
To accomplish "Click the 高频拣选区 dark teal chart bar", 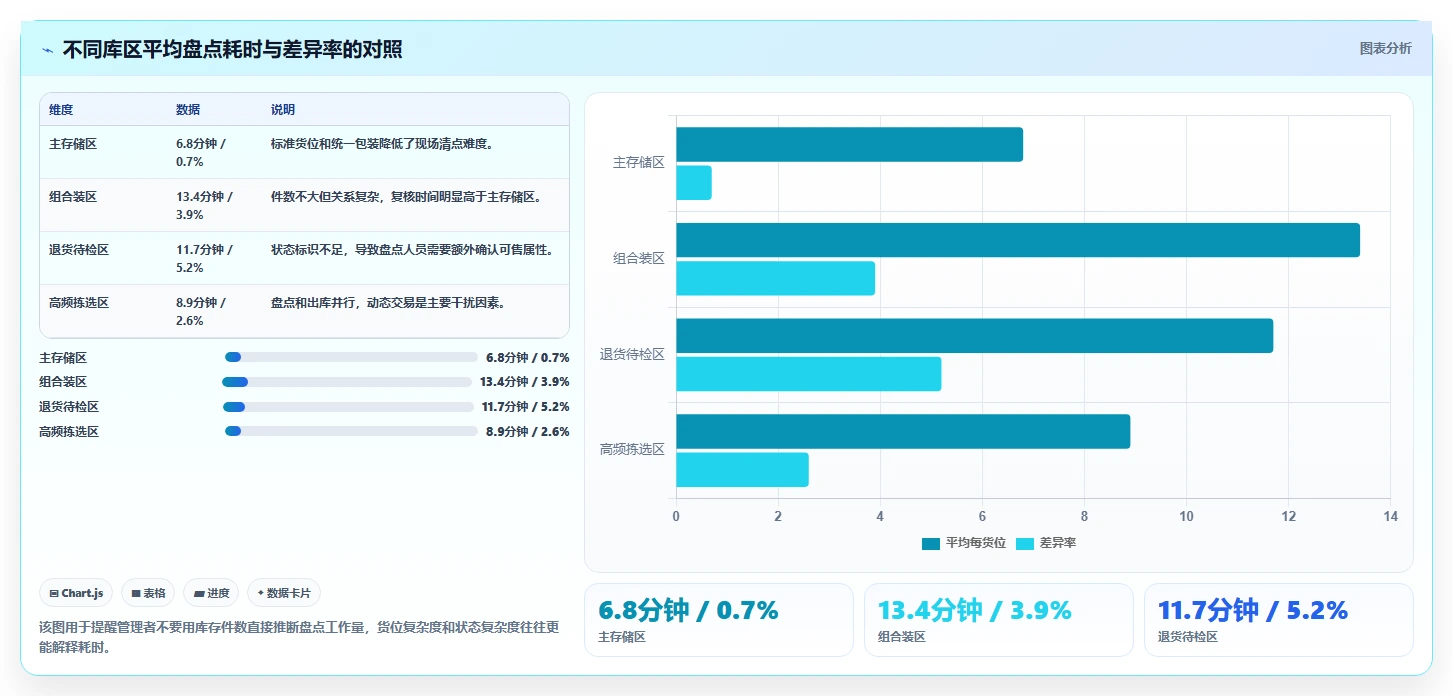I will pyautogui.click(x=903, y=431).
